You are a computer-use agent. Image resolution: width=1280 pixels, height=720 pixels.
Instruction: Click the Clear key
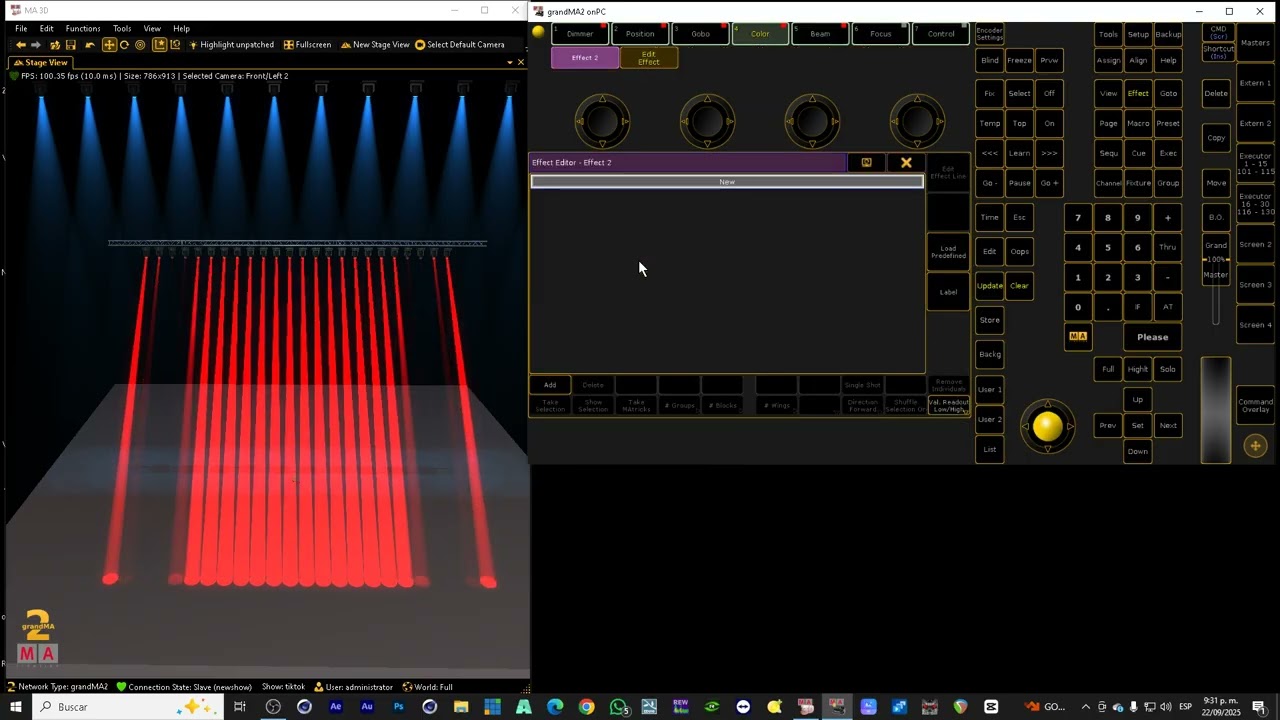click(x=1019, y=286)
